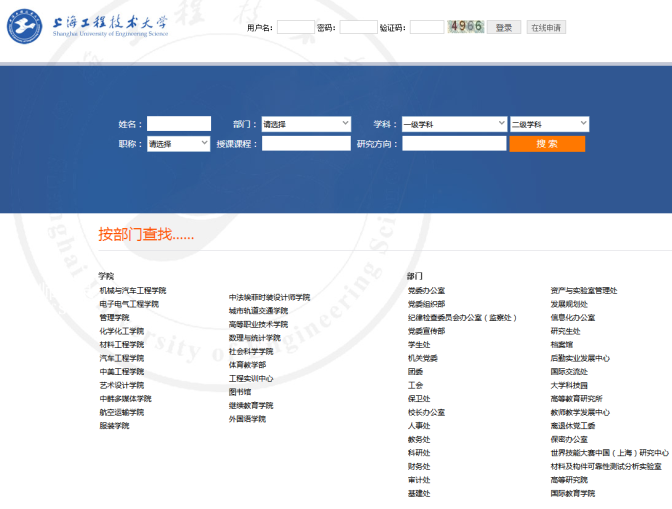The width and height of the screenshot is (672, 509).
Task: Open 团委 link
Action: tap(415, 371)
